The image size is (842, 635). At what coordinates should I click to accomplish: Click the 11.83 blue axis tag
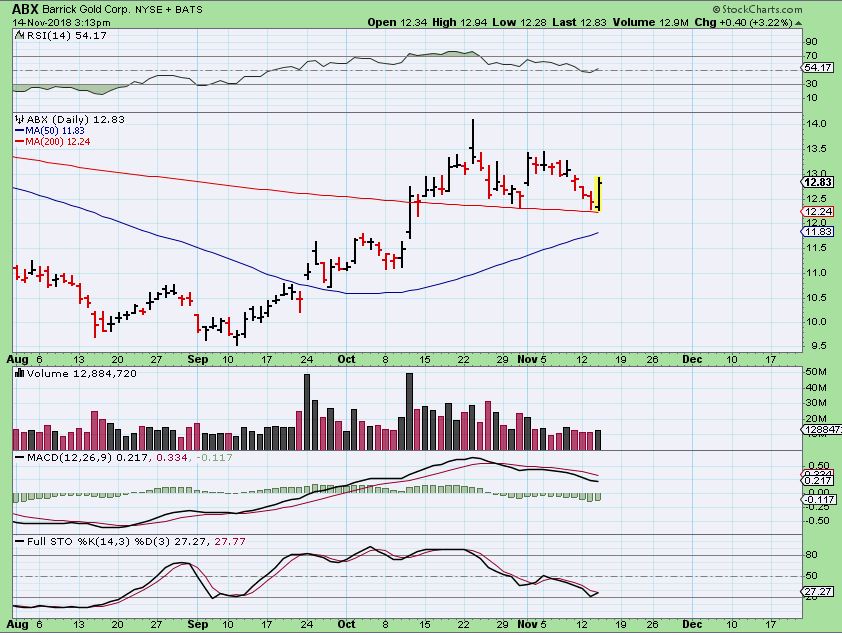pos(817,232)
